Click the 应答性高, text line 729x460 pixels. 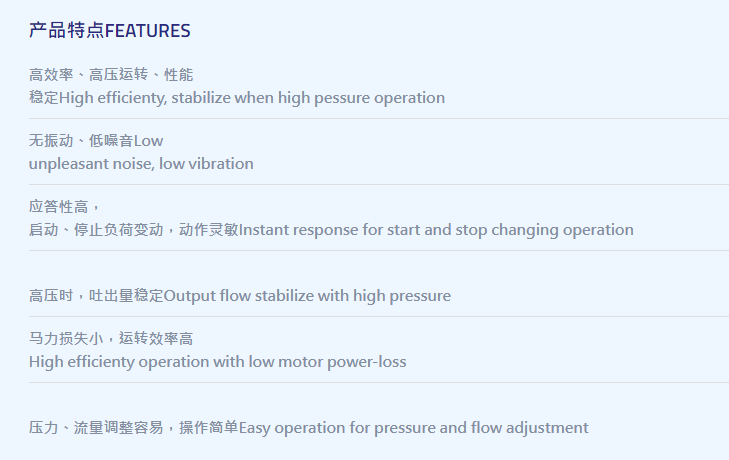(x=64, y=207)
